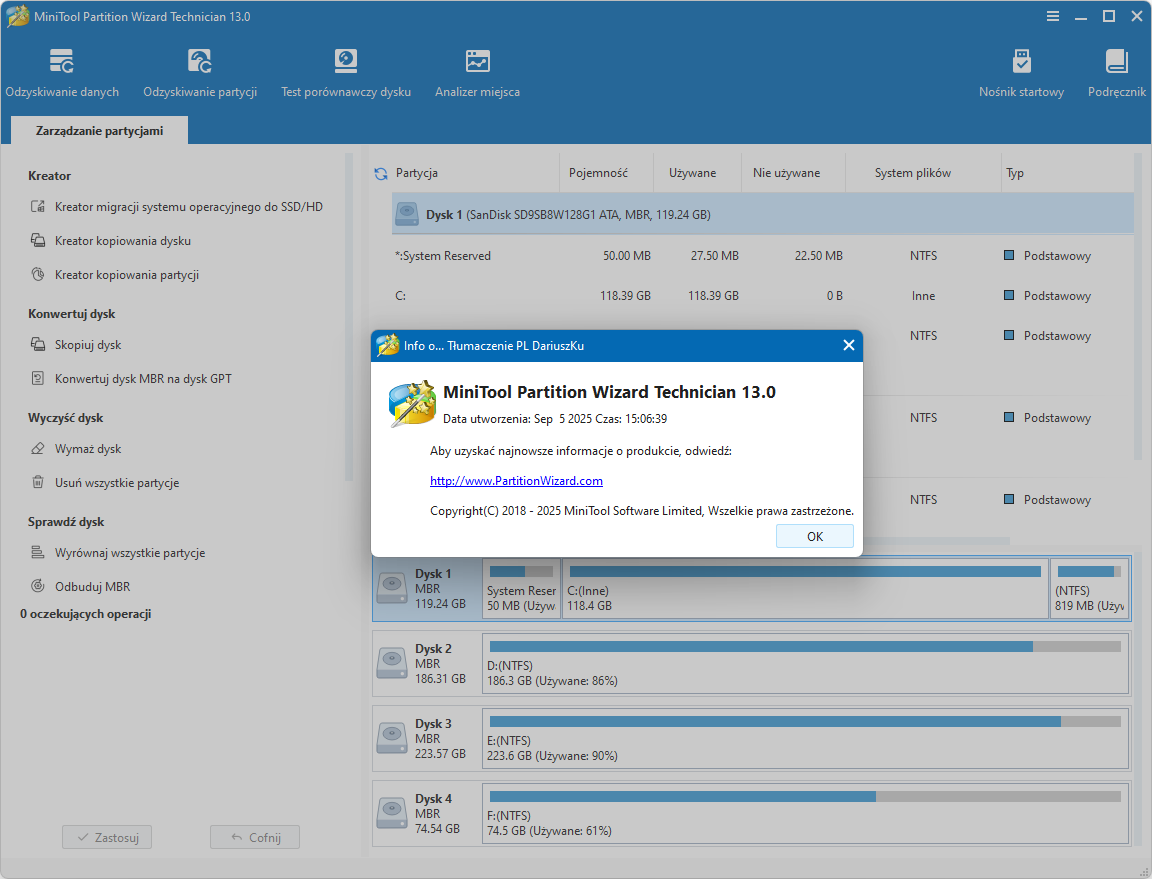Open Analizer miejsca tool
Screen dimensions: 1152x879
(x=478, y=73)
